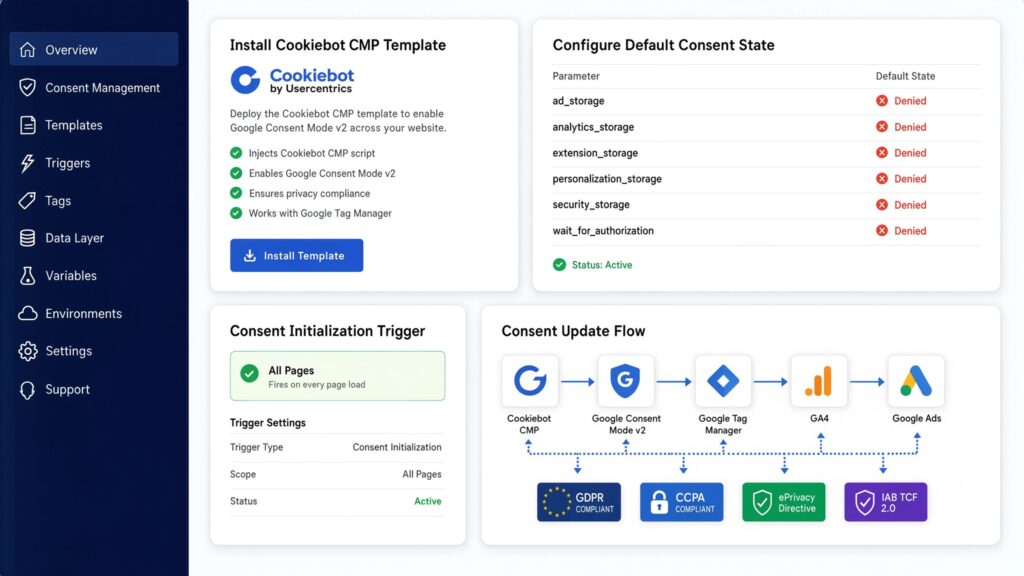Click the Templates document icon
Screen dimensions: 1024x576
tap(27, 125)
